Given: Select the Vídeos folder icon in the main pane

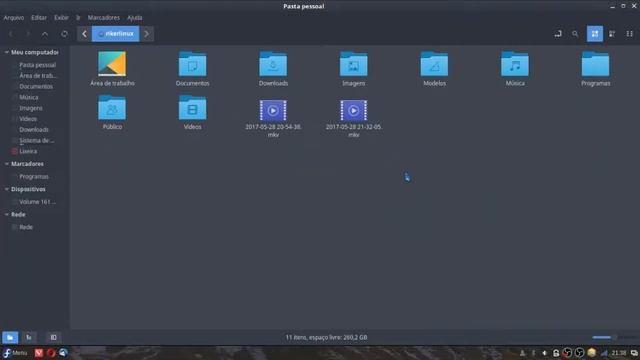Looking at the screenshot, I should [193, 108].
